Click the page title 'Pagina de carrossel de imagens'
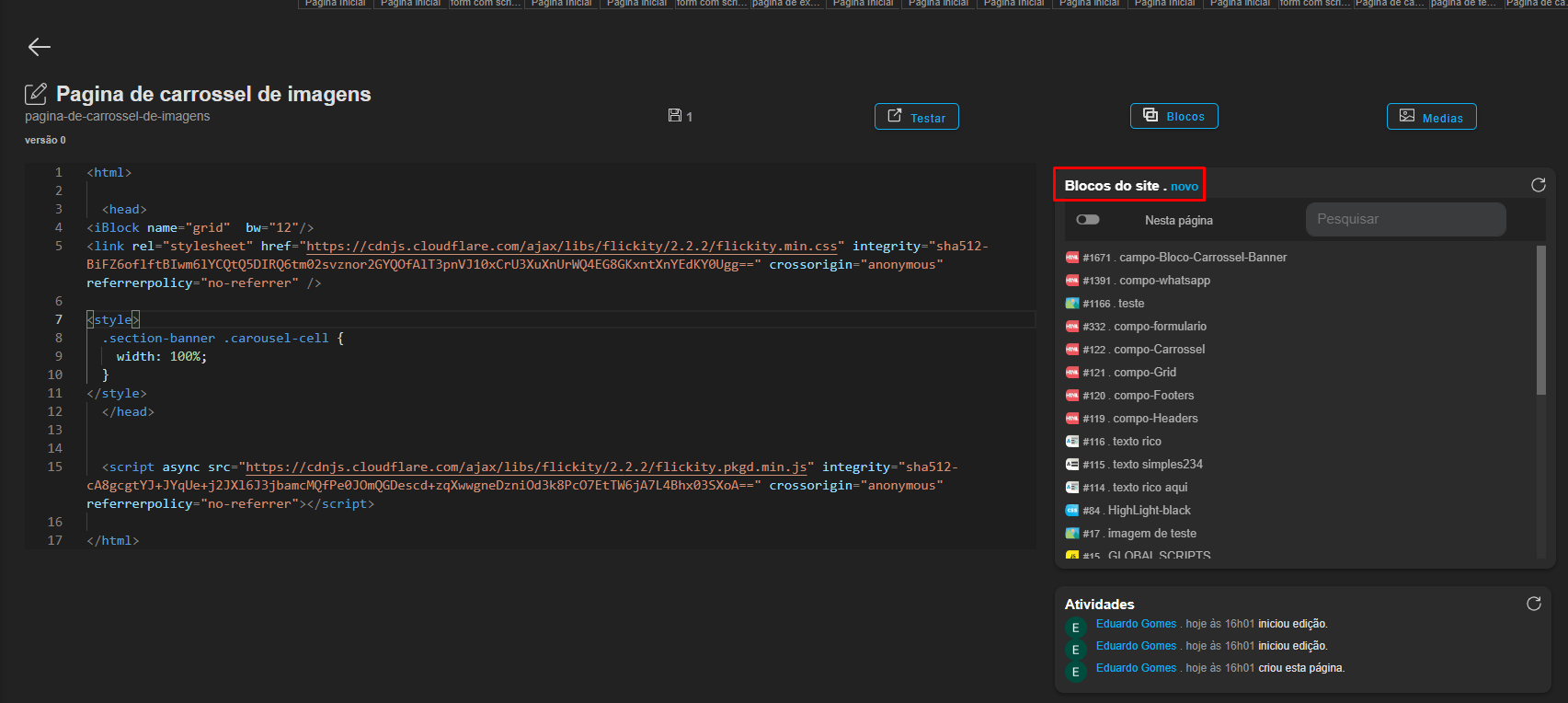 tap(213, 94)
